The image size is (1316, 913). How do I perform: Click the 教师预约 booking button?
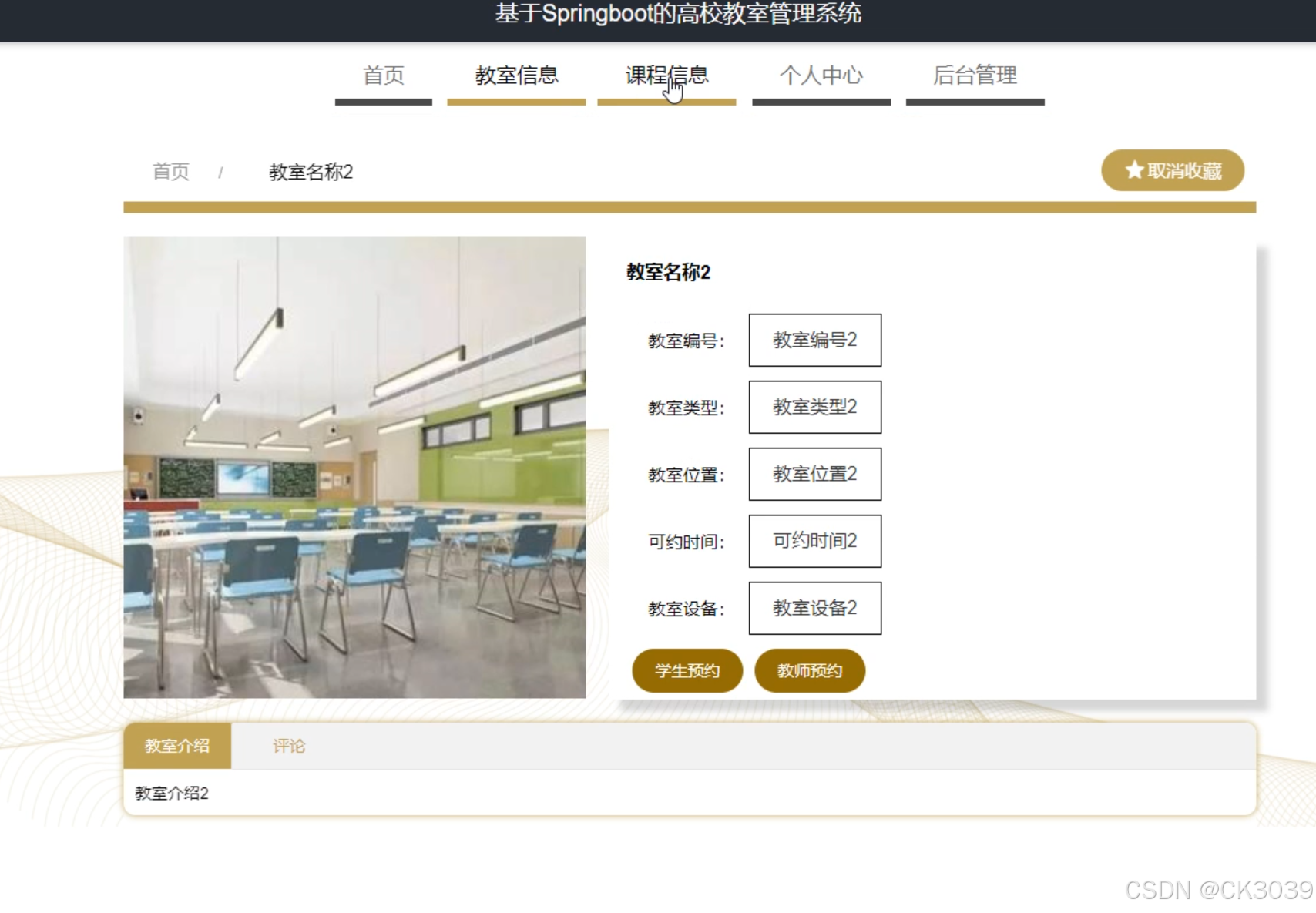tap(809, 670)
